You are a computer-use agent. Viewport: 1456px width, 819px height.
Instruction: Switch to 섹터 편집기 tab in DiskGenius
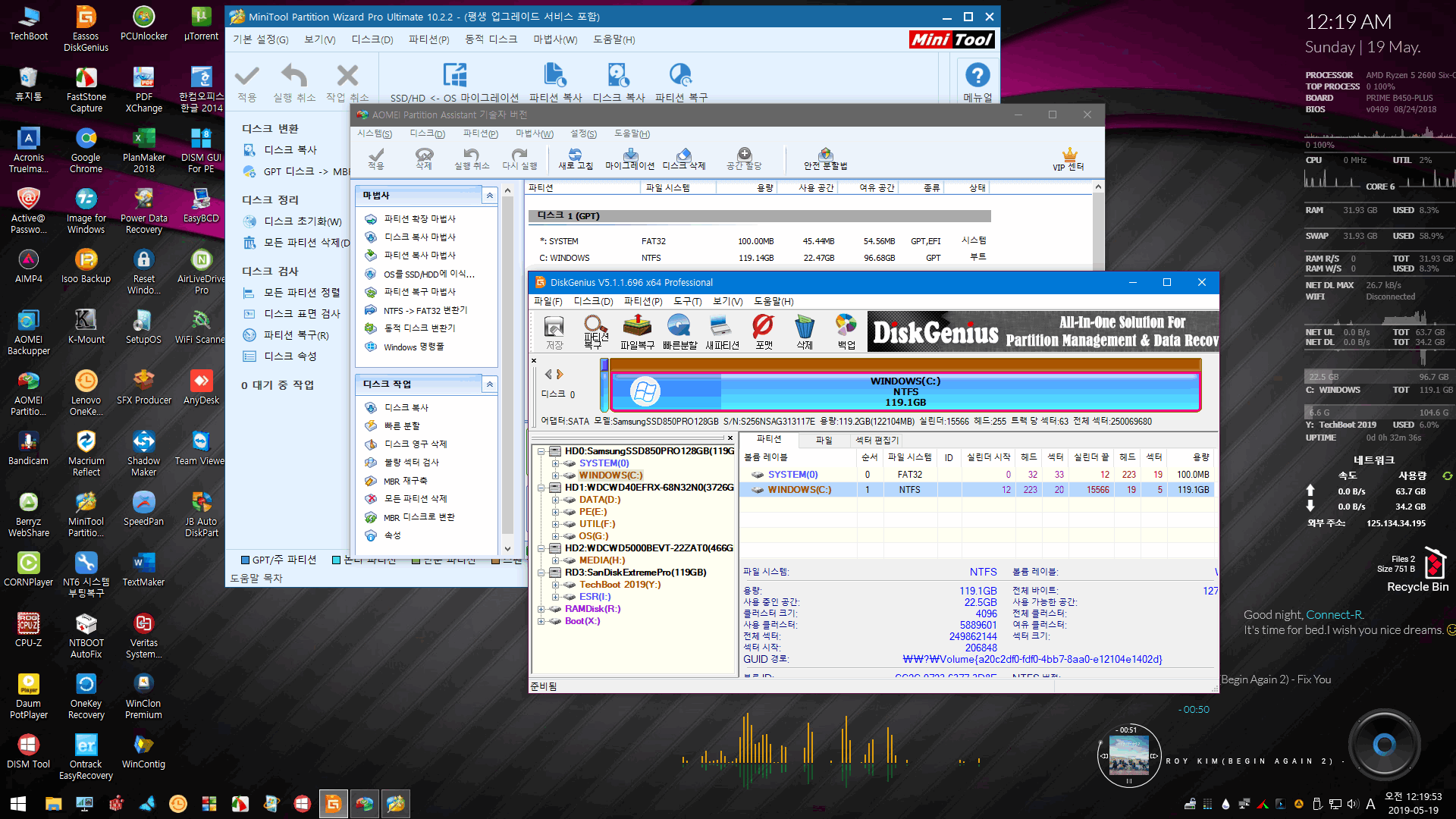tap(877, 440)
